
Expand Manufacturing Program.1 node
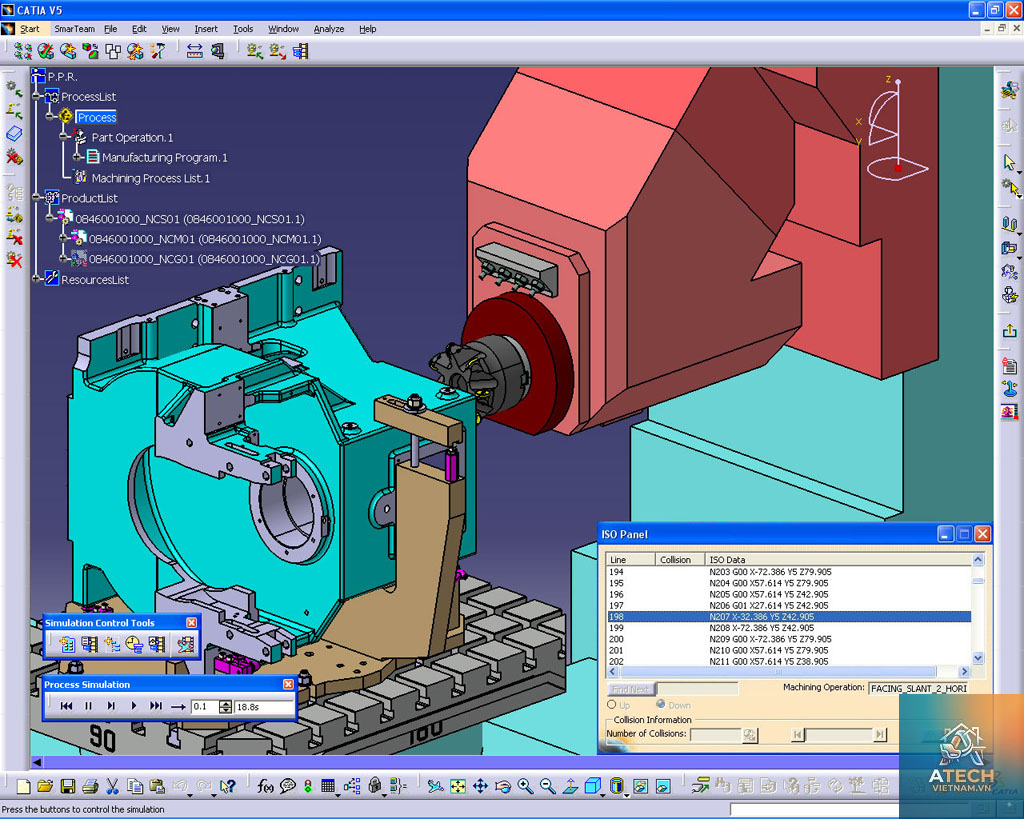pos(76,157)
